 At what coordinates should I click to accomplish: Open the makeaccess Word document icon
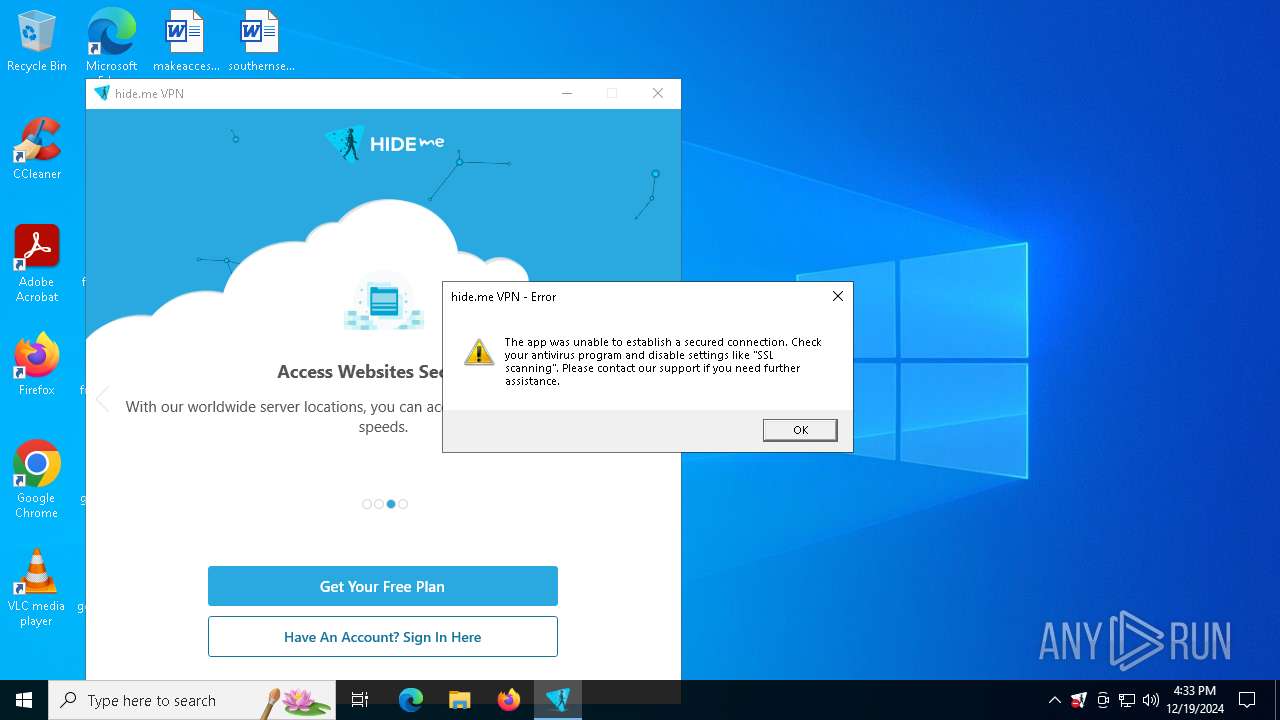[185, 42]
